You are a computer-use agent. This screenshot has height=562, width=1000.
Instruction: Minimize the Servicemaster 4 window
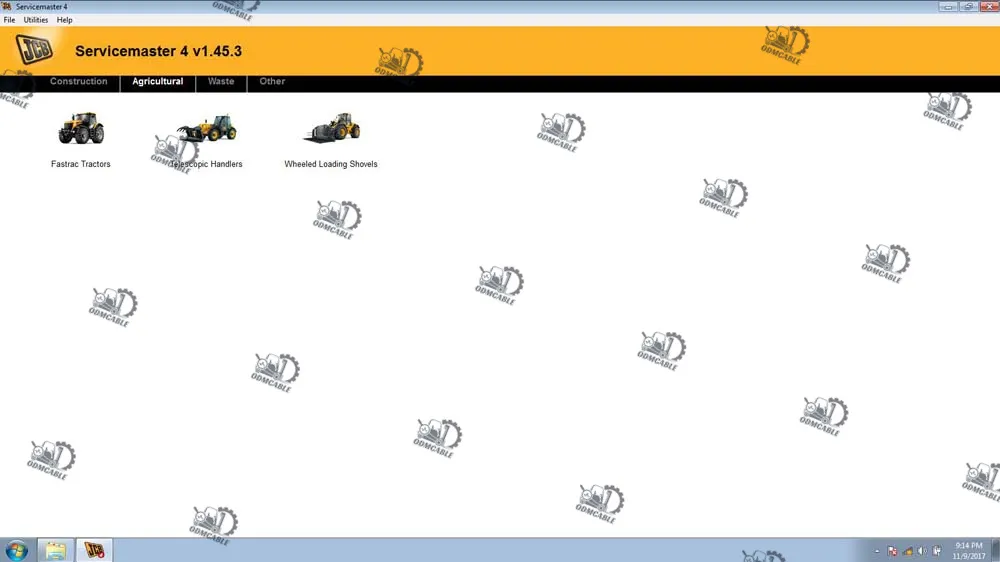coord(948,6)
